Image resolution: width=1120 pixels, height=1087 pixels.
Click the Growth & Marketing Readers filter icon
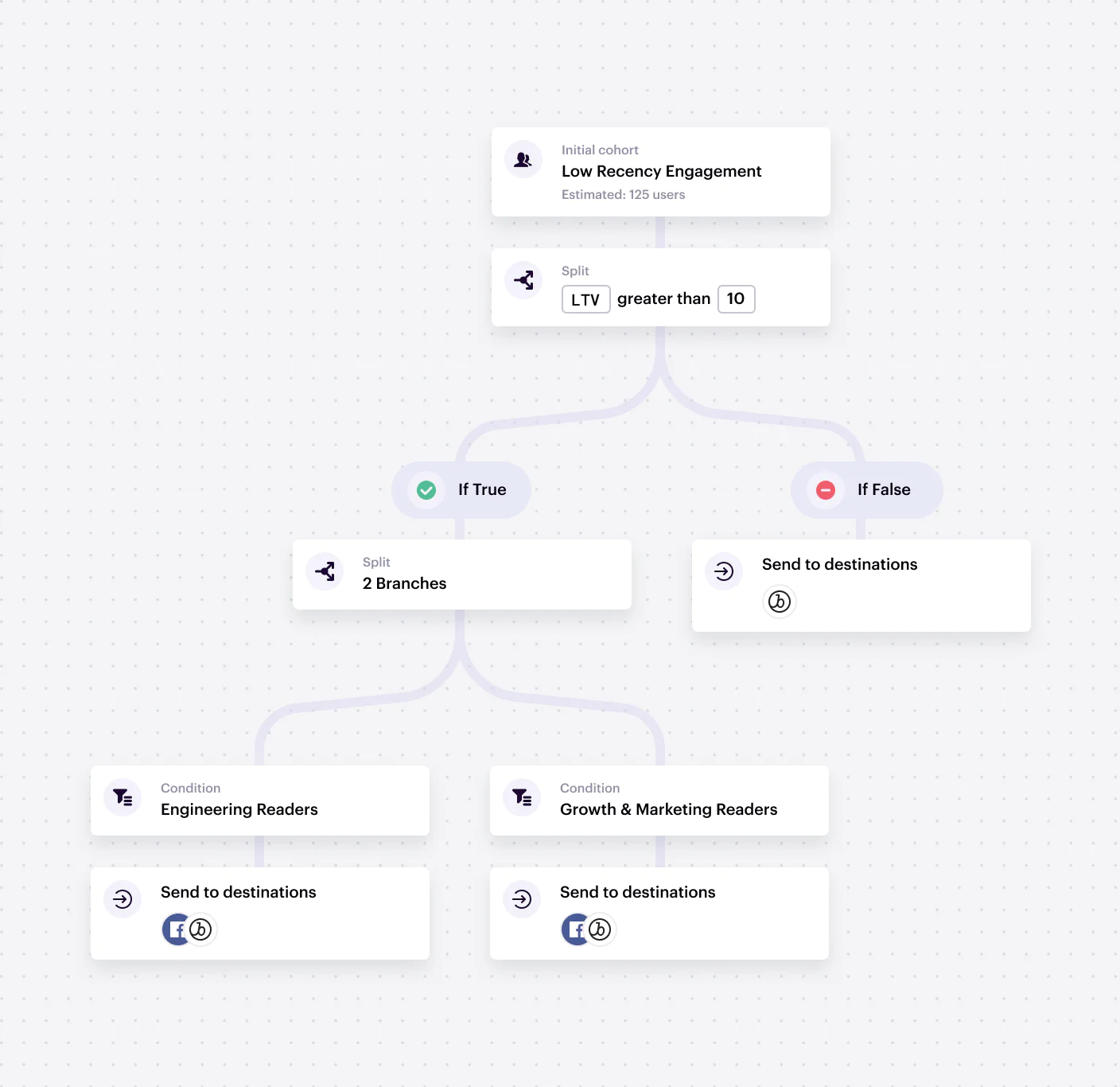click(522, 797)
